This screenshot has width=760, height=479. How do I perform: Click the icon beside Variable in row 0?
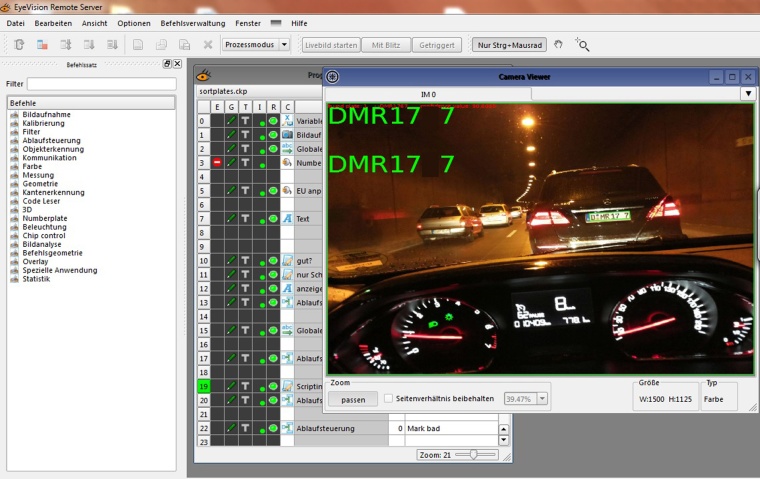[287, 120]
